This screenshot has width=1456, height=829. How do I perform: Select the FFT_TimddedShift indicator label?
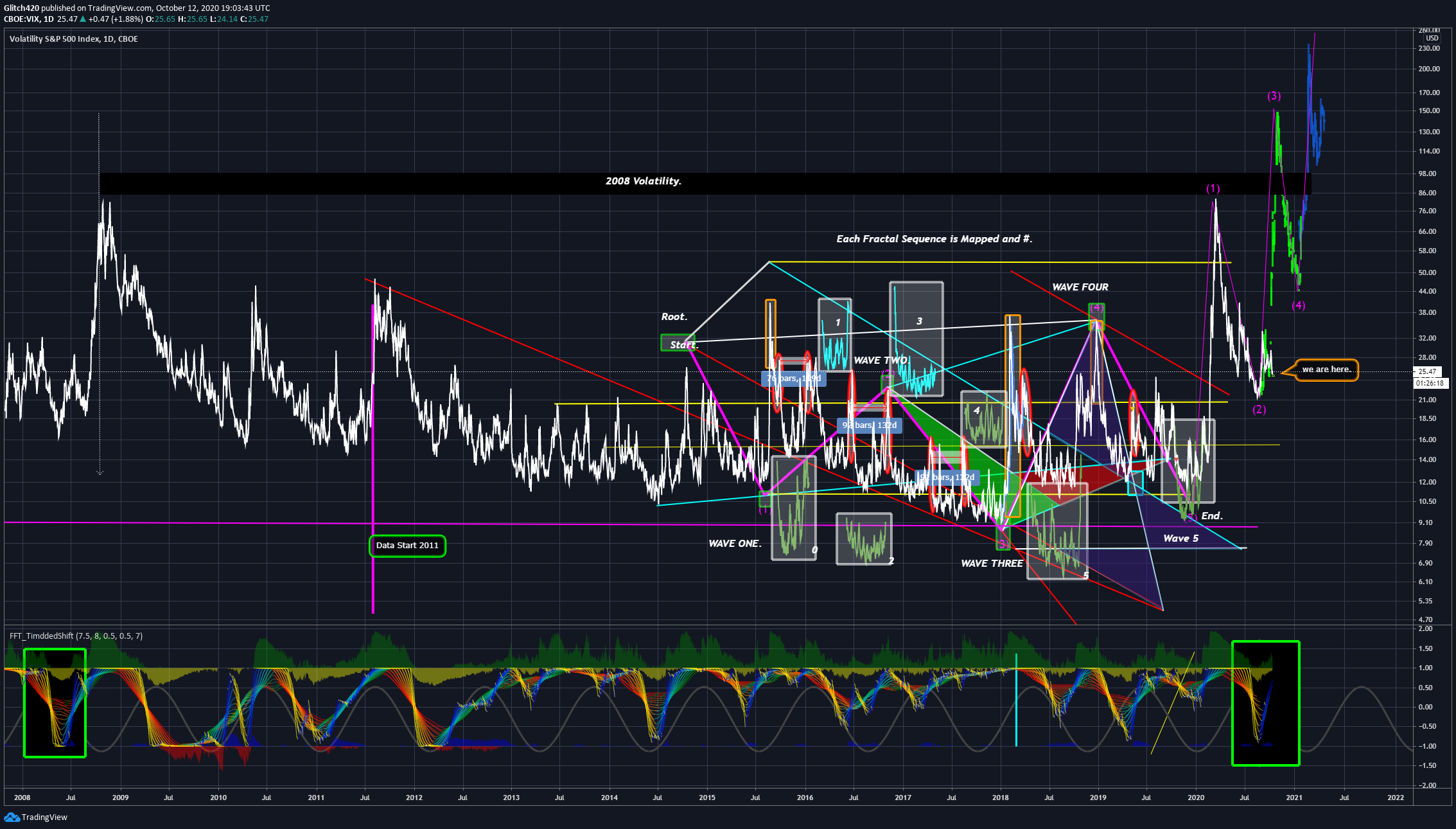(76, 636)
